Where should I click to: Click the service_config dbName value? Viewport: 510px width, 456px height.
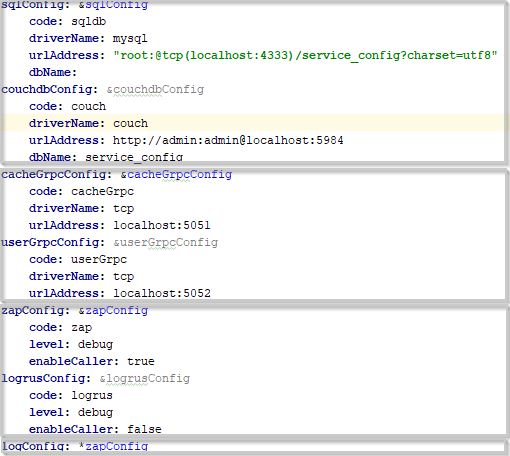point(134,157)
